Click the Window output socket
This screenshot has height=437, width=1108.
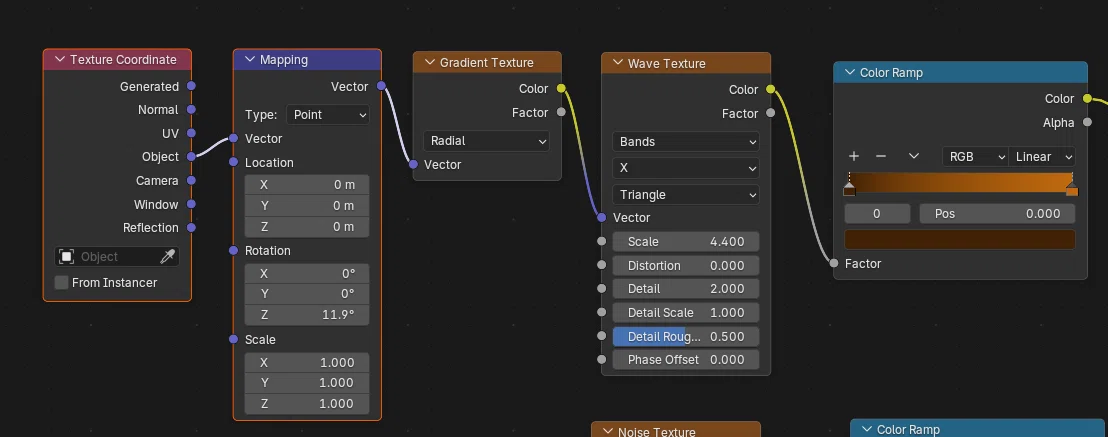(x=191, y=204)
